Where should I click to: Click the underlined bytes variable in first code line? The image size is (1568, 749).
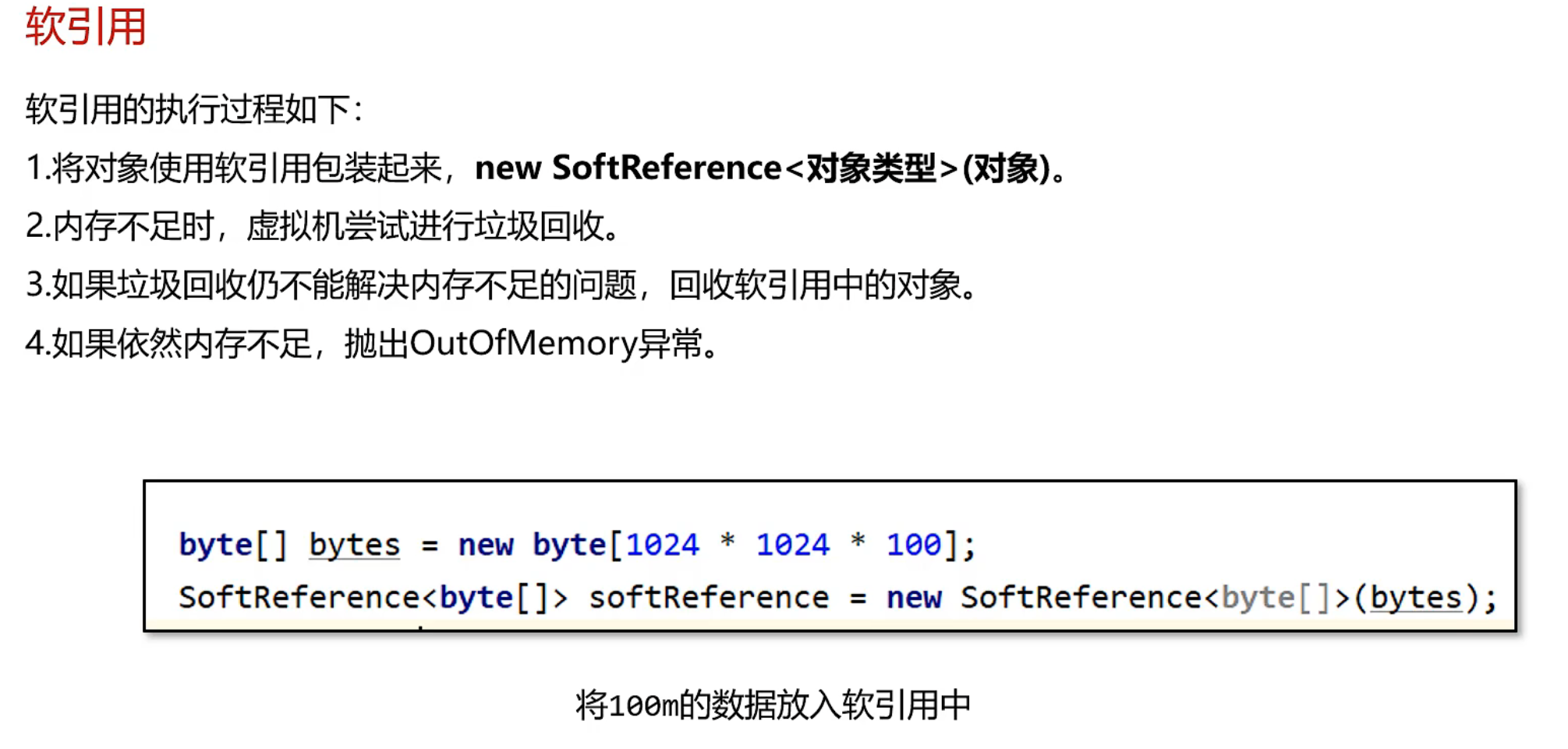pos(355,545)
